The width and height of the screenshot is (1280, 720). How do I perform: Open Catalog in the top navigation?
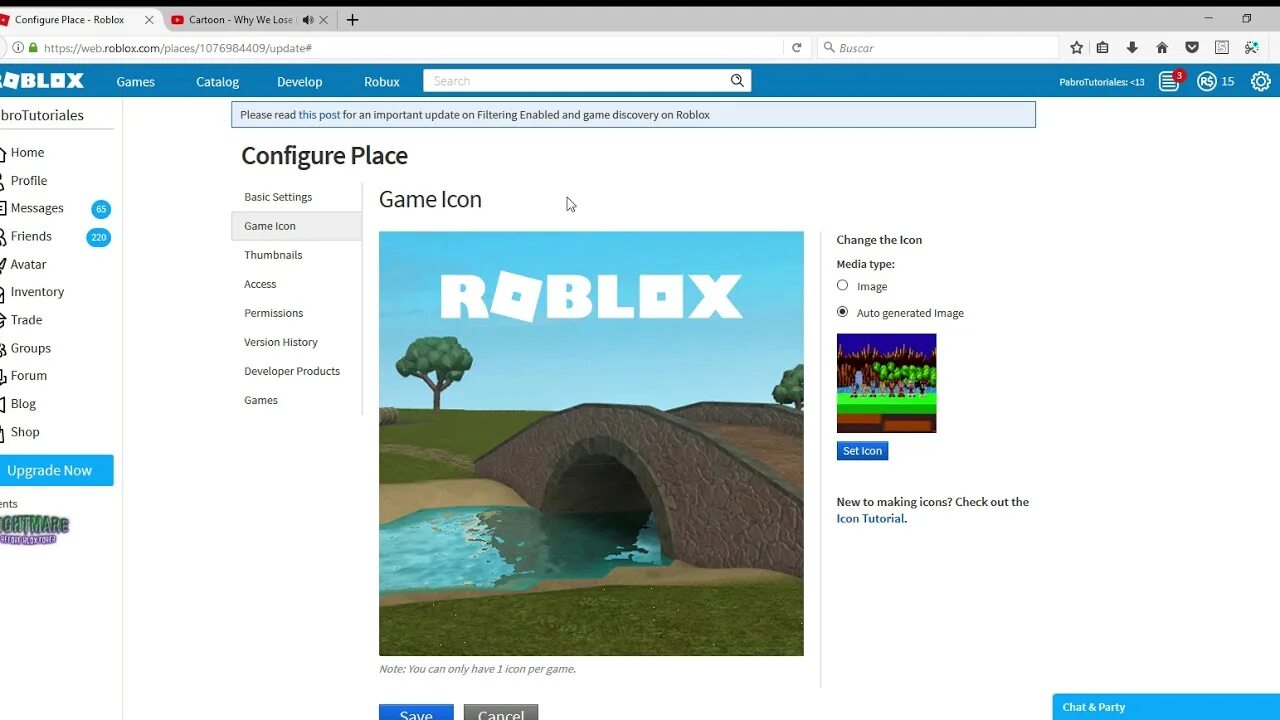(x=217, y=82)
